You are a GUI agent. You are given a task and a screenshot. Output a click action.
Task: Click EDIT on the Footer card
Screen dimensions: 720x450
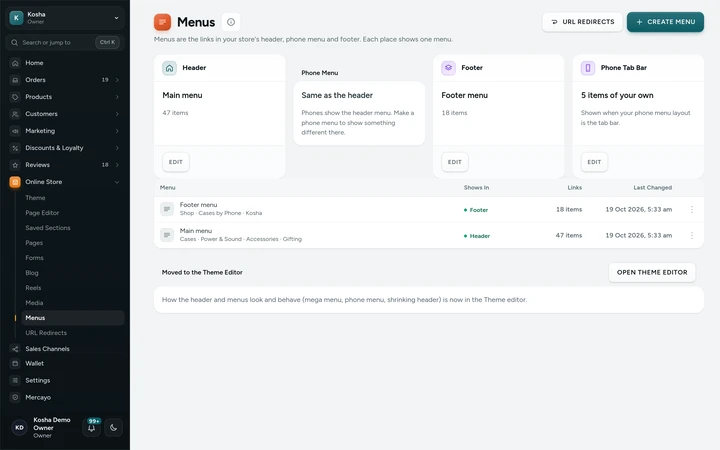click(x=455, y=162)
